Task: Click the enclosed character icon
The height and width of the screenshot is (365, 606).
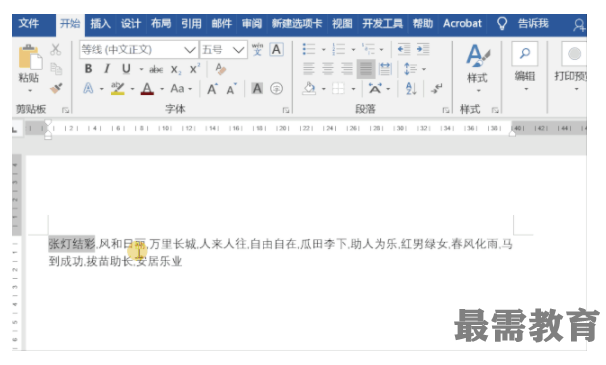Action: (x=276, y=89)
